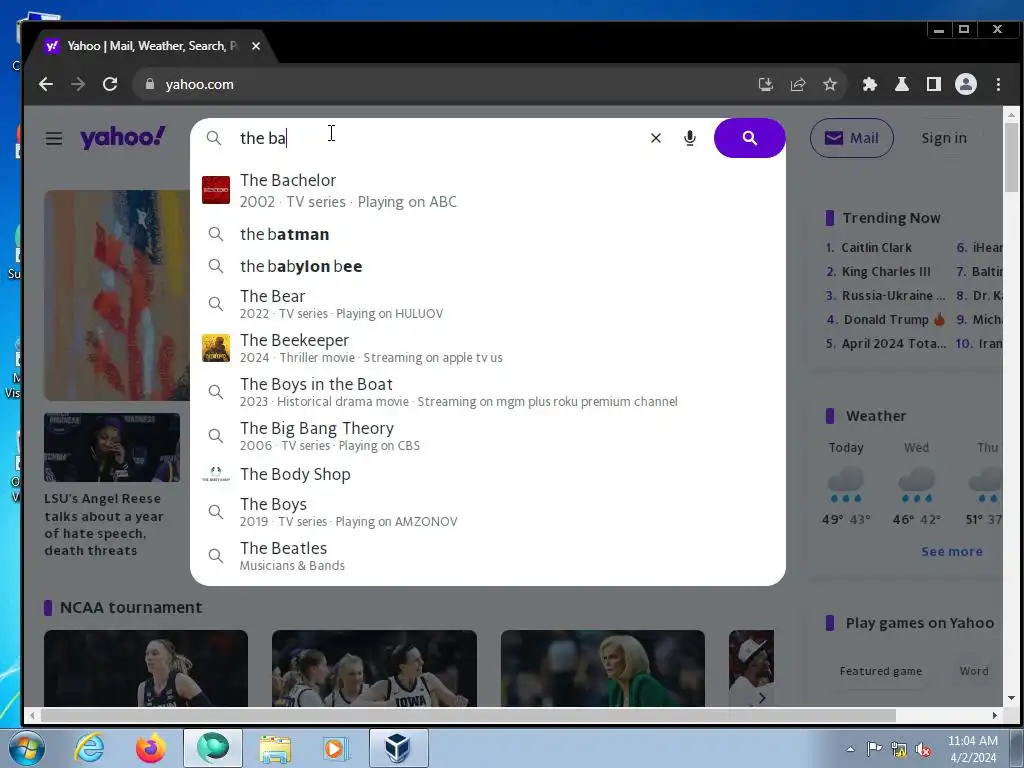
Task: Choose the 'the batman' suggestion
Action: point(488,234)
